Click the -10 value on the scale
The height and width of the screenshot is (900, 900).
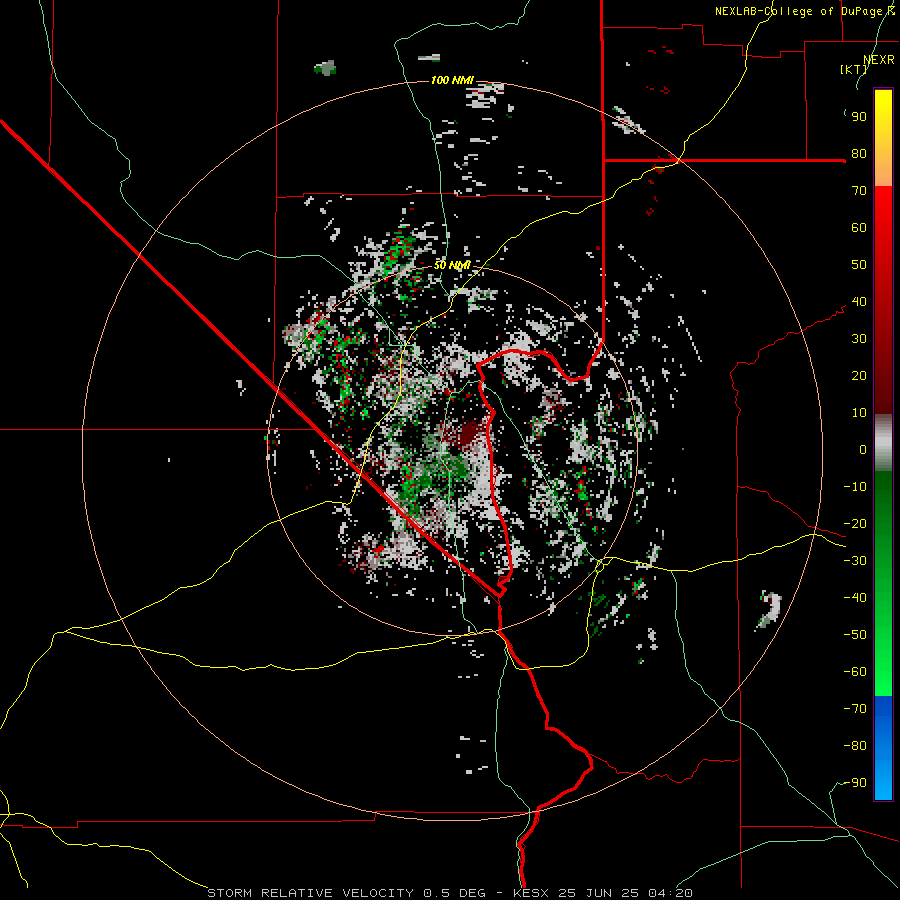pyautogui.click(x=855, y=487)
